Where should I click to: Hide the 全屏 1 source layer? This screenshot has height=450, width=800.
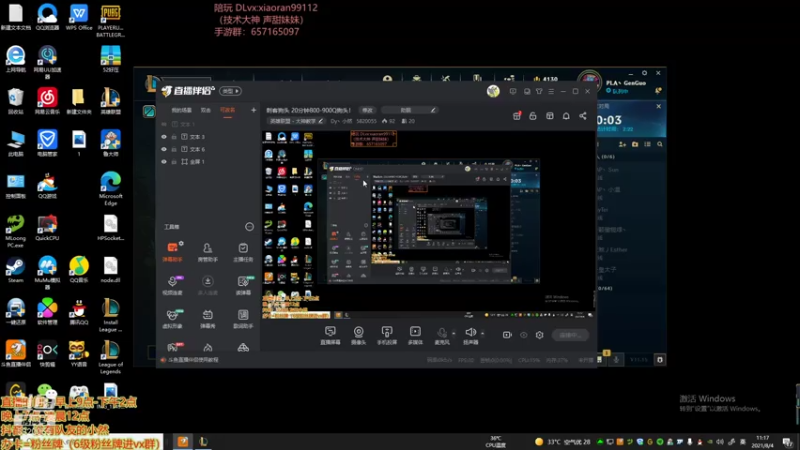click(164, 162)
